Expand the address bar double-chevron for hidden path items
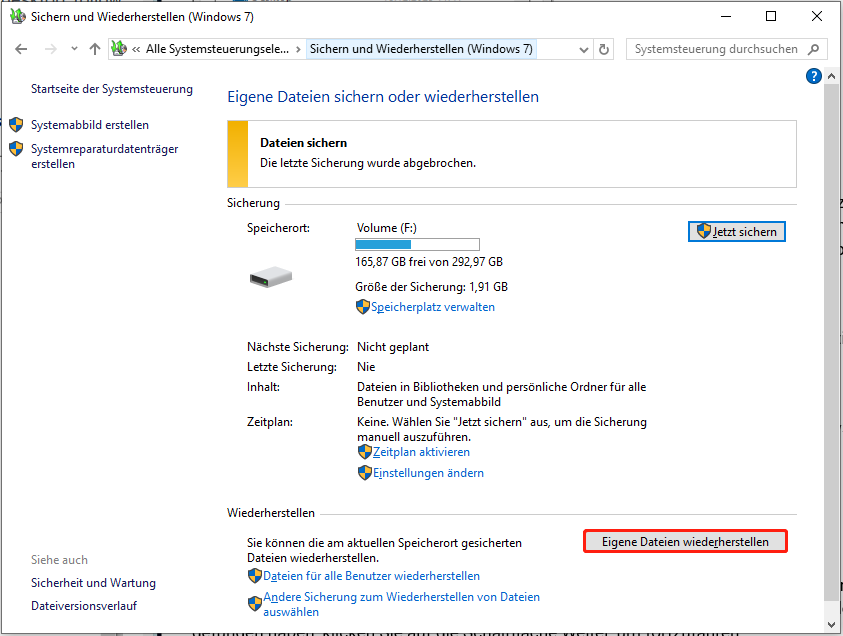Screen dimensions: 843x636 pyautogui.click(x=136, y=49)
